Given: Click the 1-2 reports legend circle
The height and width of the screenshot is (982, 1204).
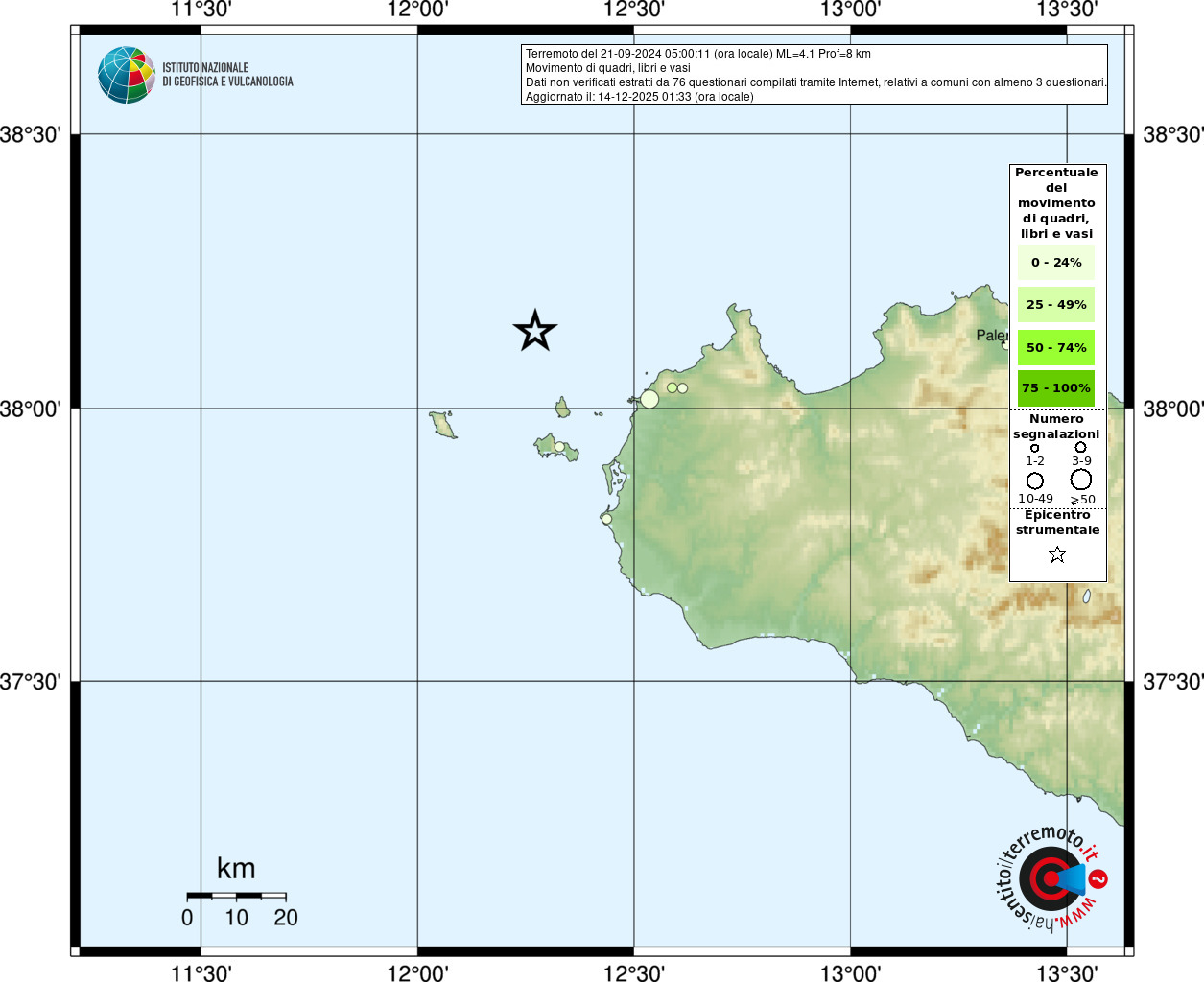Looking at the screenshot, I should tap(1034, 448).
